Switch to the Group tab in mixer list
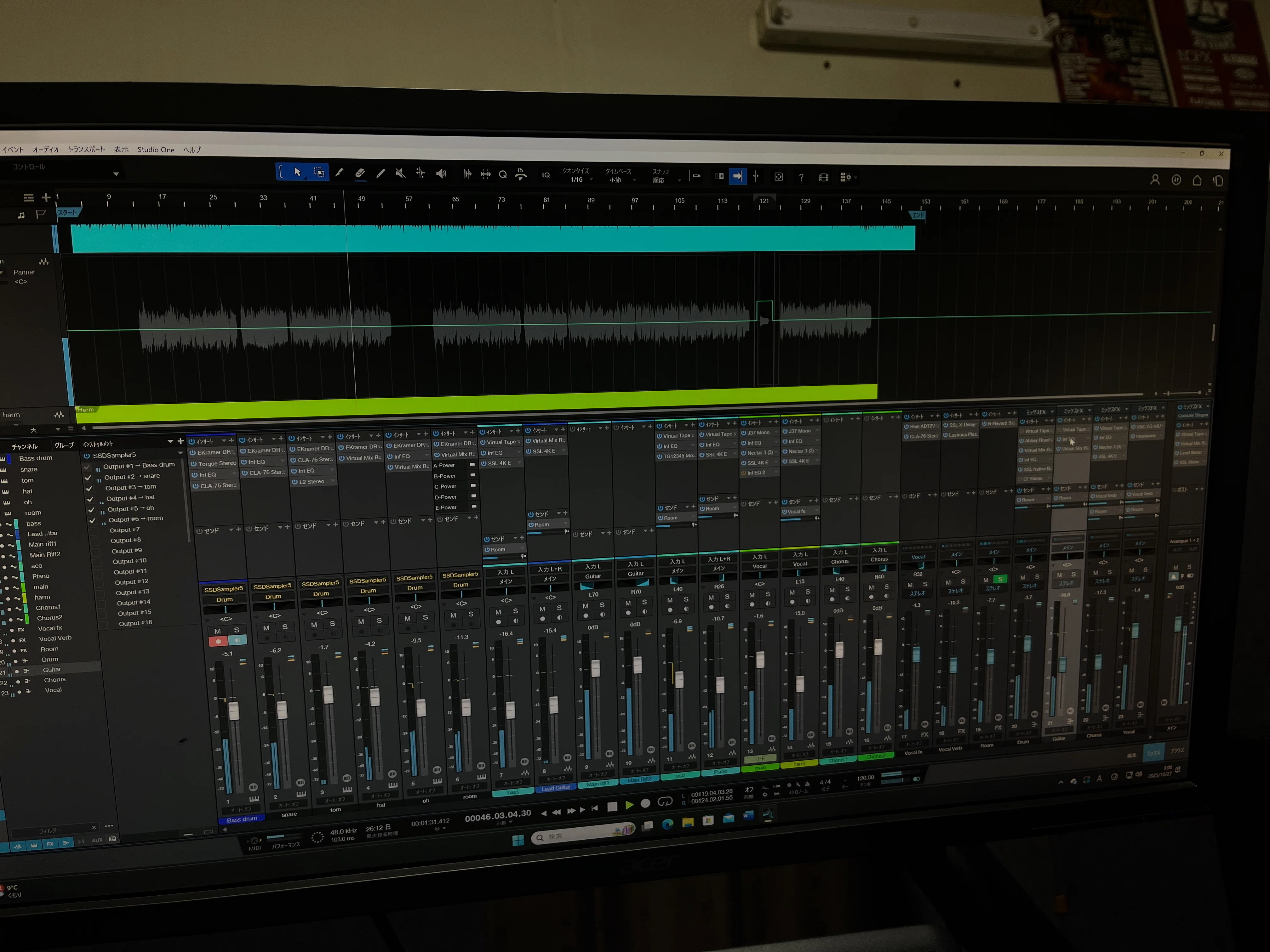Viewport: 1270px width, 952px height. coord(64,445)
